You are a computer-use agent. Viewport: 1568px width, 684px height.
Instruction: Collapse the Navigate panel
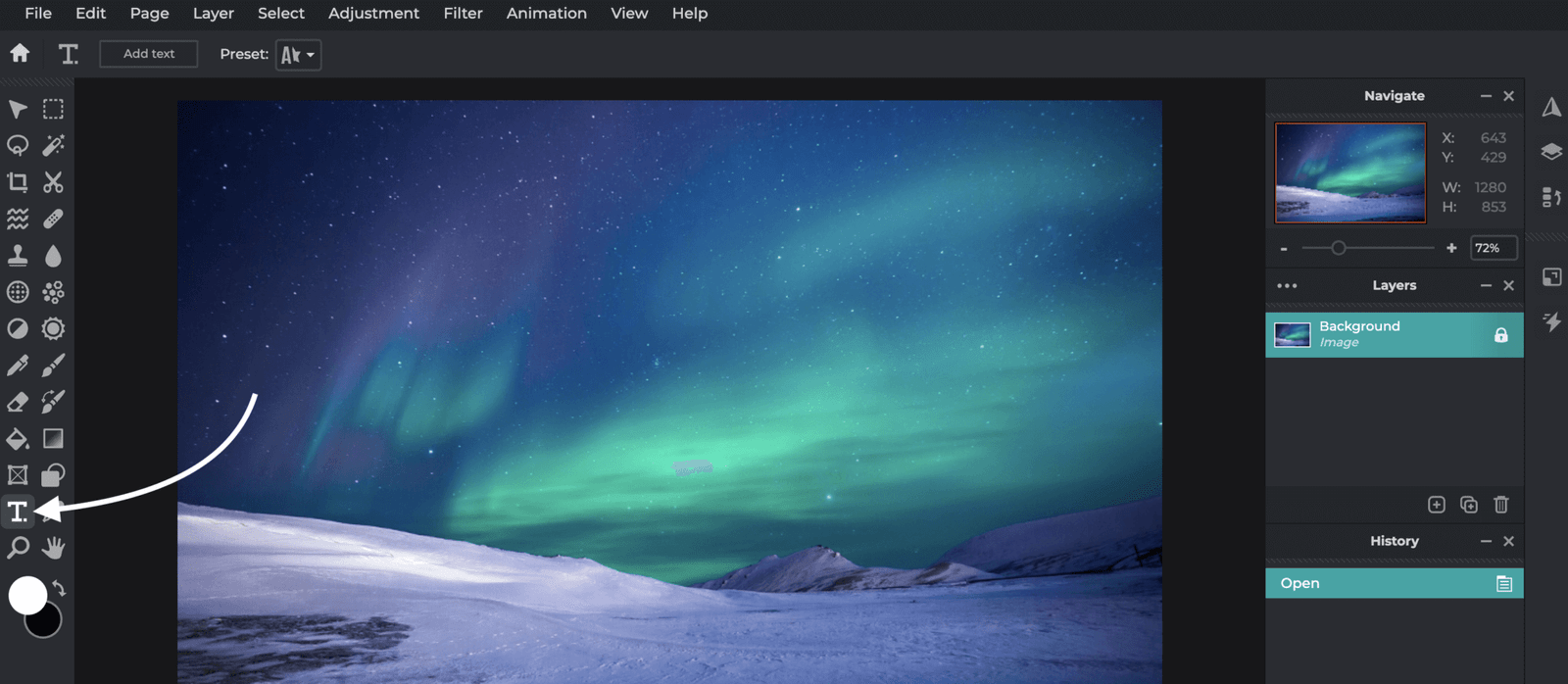pos(1486,96)
